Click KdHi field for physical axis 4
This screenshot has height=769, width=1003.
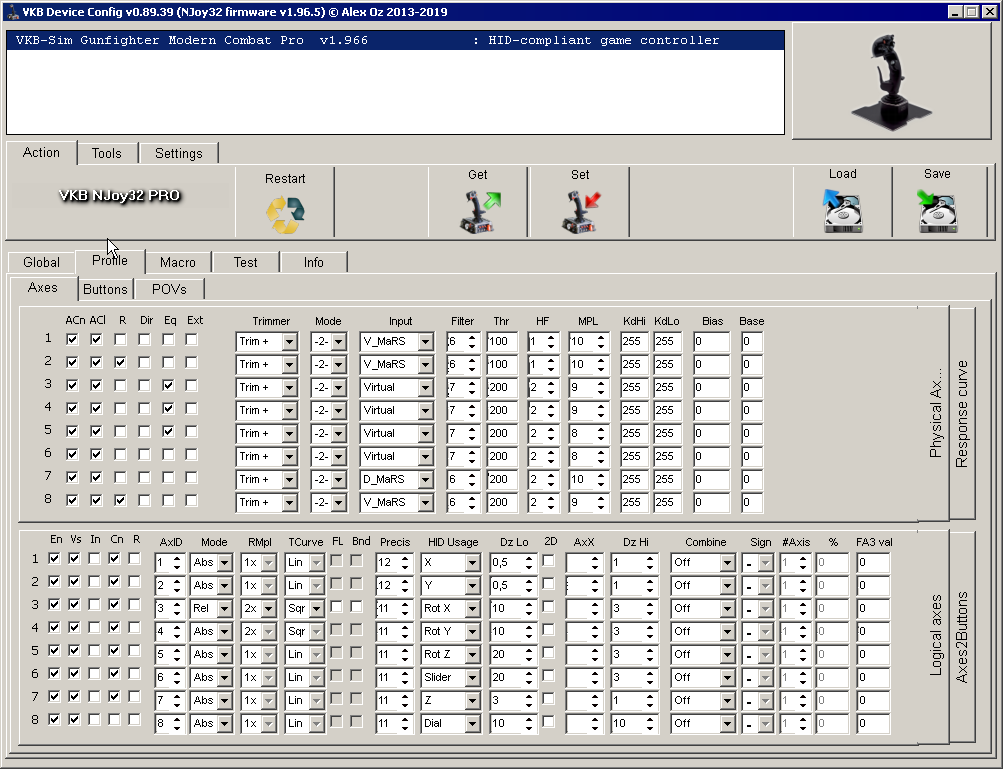(634, 411)
